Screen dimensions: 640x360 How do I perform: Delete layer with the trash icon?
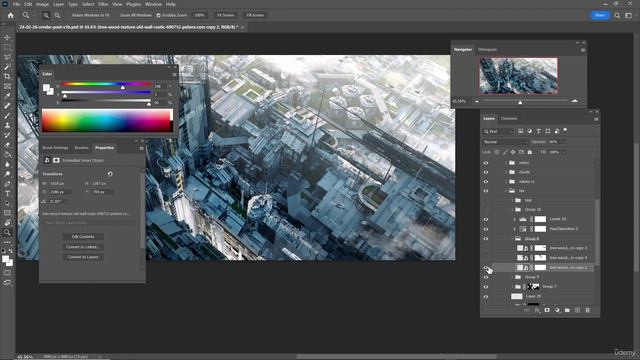coord(588,310)
